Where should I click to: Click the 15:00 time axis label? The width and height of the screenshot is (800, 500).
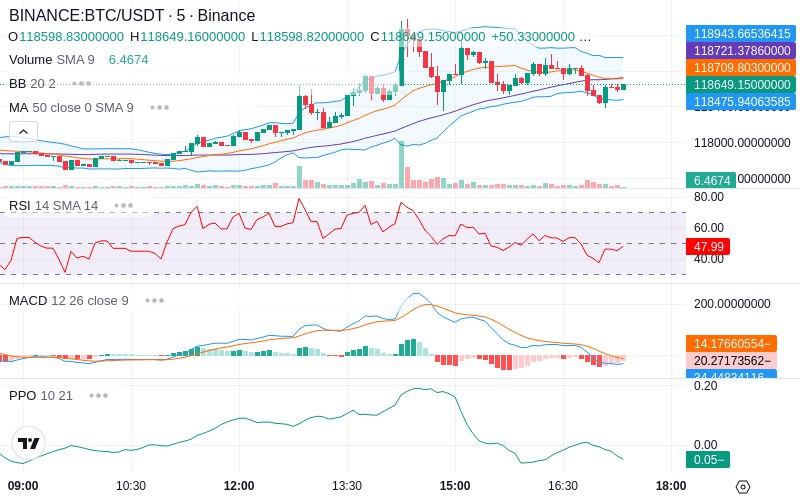pyautogui.click(x=455, y=485)
